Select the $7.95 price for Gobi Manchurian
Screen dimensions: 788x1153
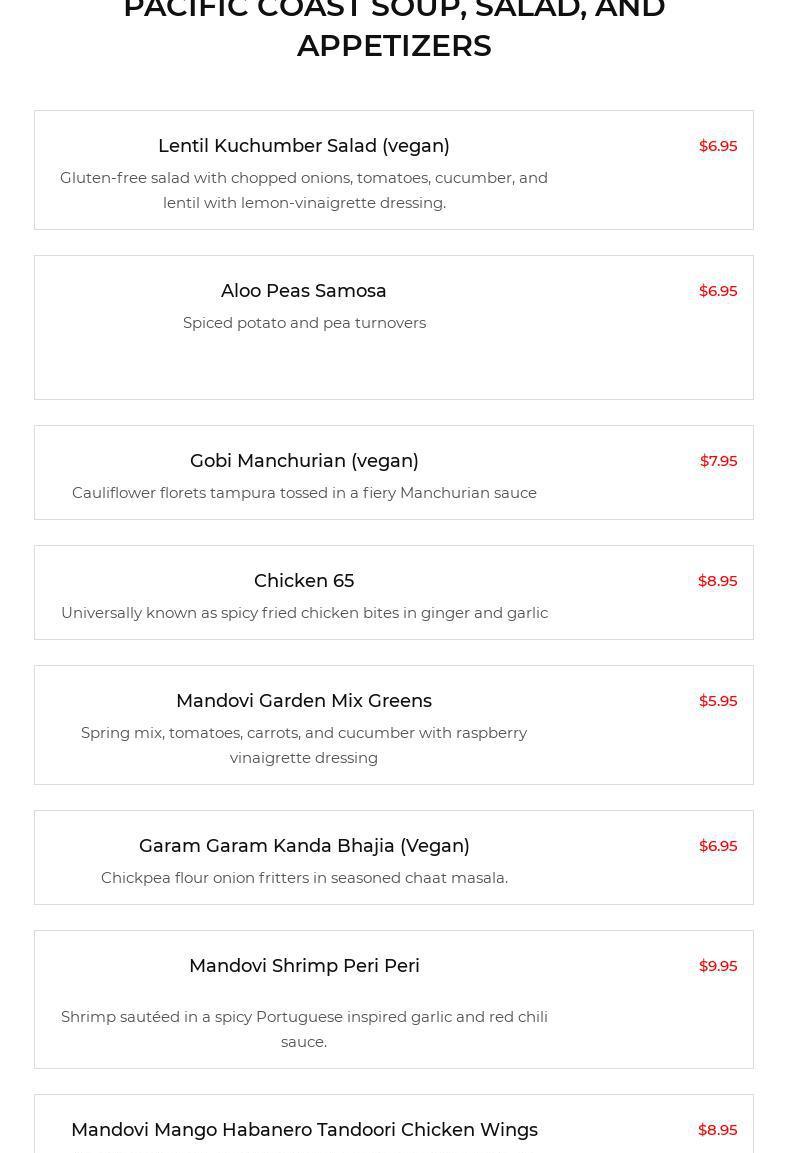(718, 461)
